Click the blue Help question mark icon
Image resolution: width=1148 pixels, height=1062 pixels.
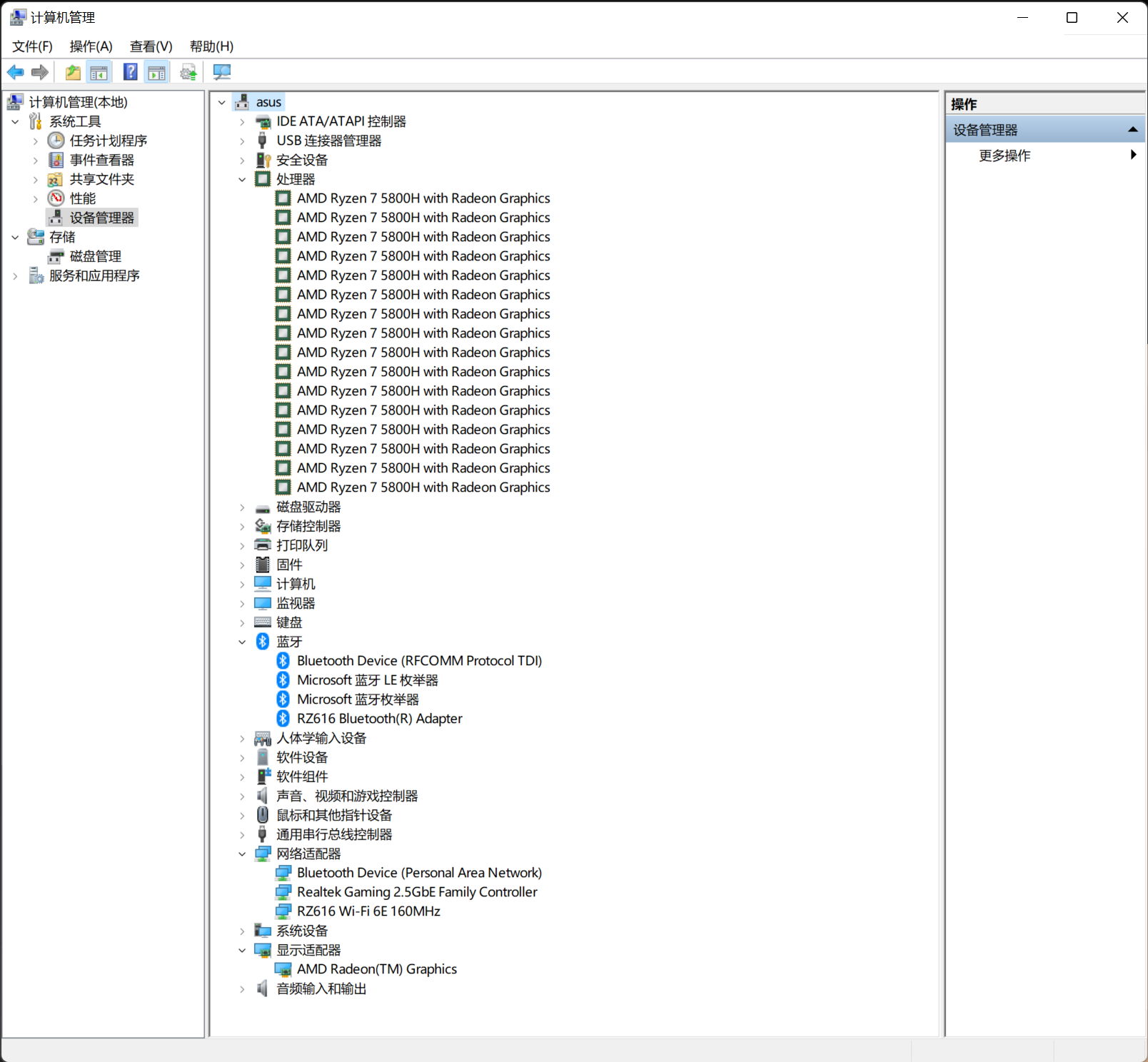coord(130,72)
